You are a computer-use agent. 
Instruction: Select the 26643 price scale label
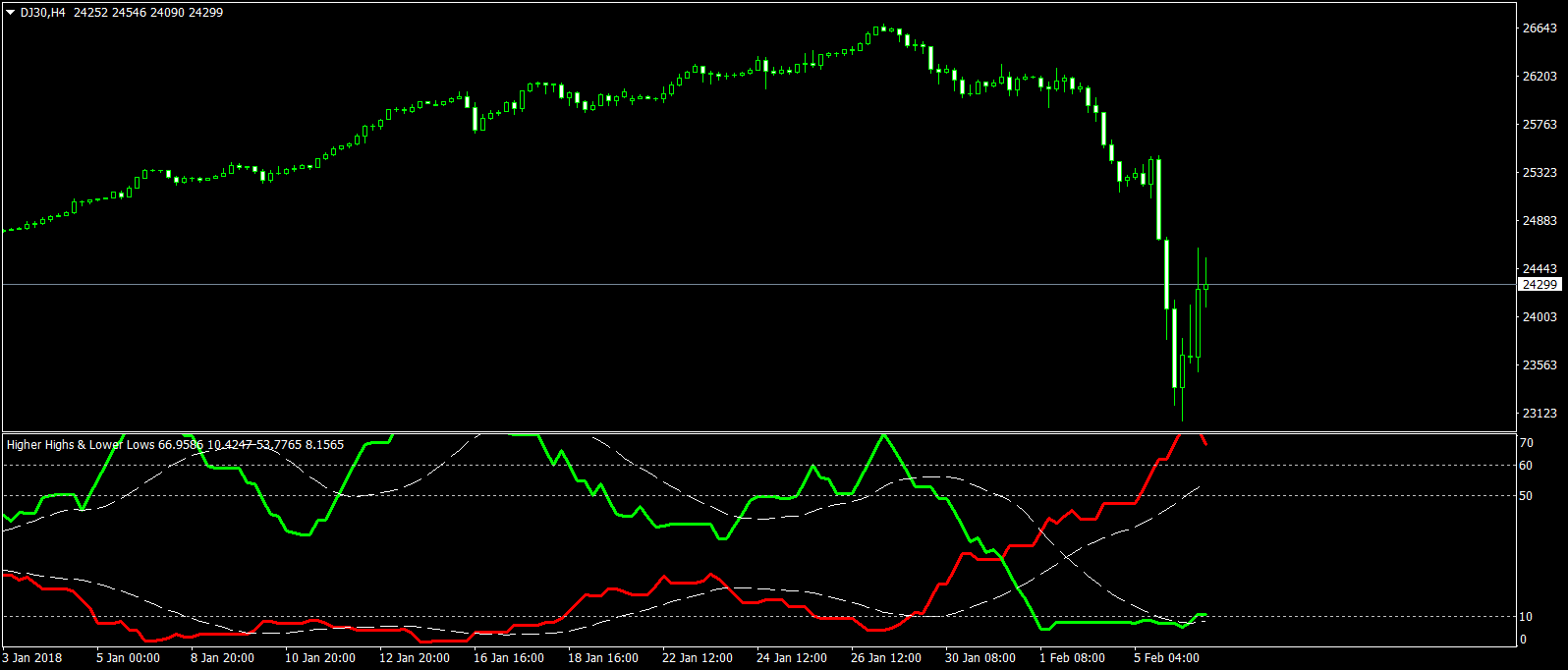(1540, 28)
